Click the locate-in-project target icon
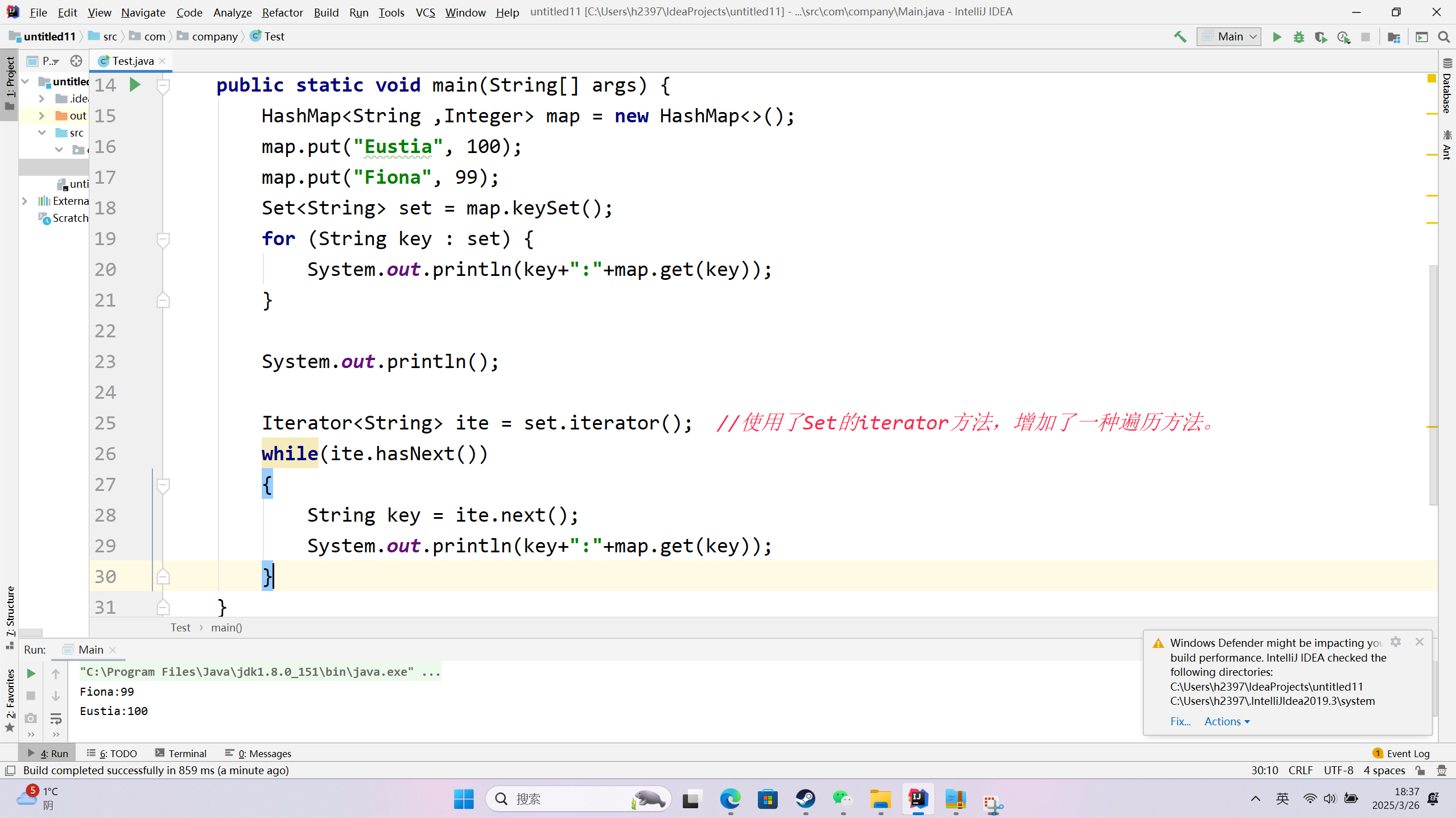The height and width of the screenshot is (818, 1456). 76,61
